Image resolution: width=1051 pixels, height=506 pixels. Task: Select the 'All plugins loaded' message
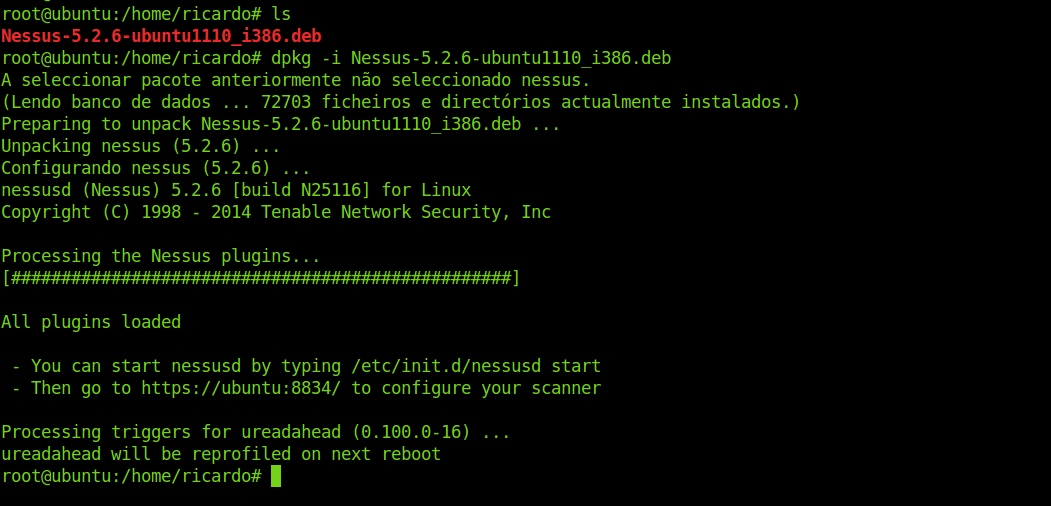91,322
